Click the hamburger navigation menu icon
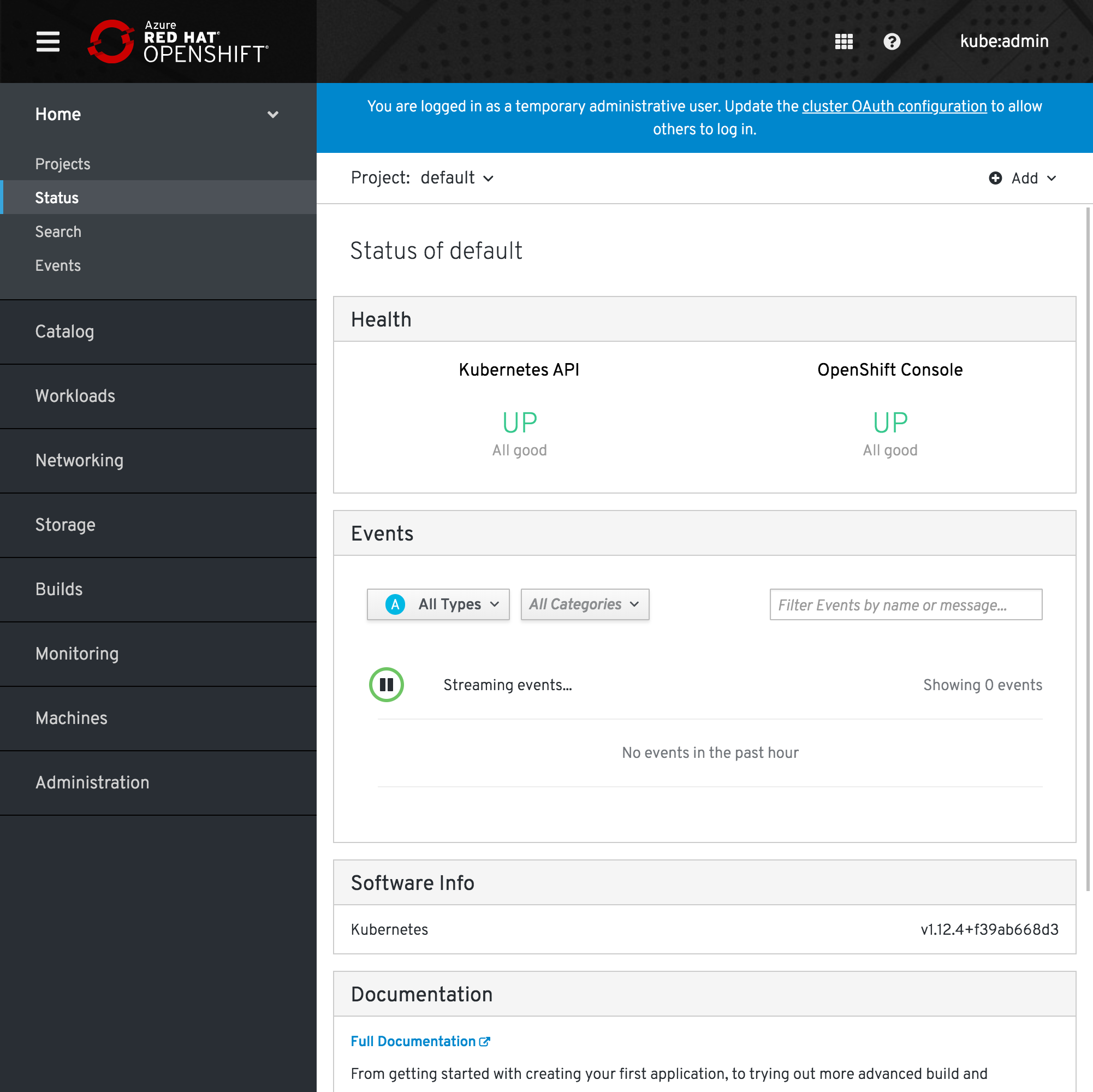The width and height of the screenshot is (1093, 1092). (x=47, y=41)
